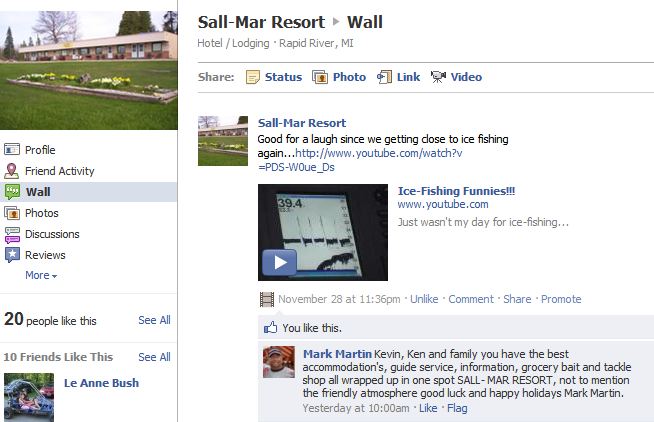
Task: Like Mark Martin's comment
Action: [428, 408]
